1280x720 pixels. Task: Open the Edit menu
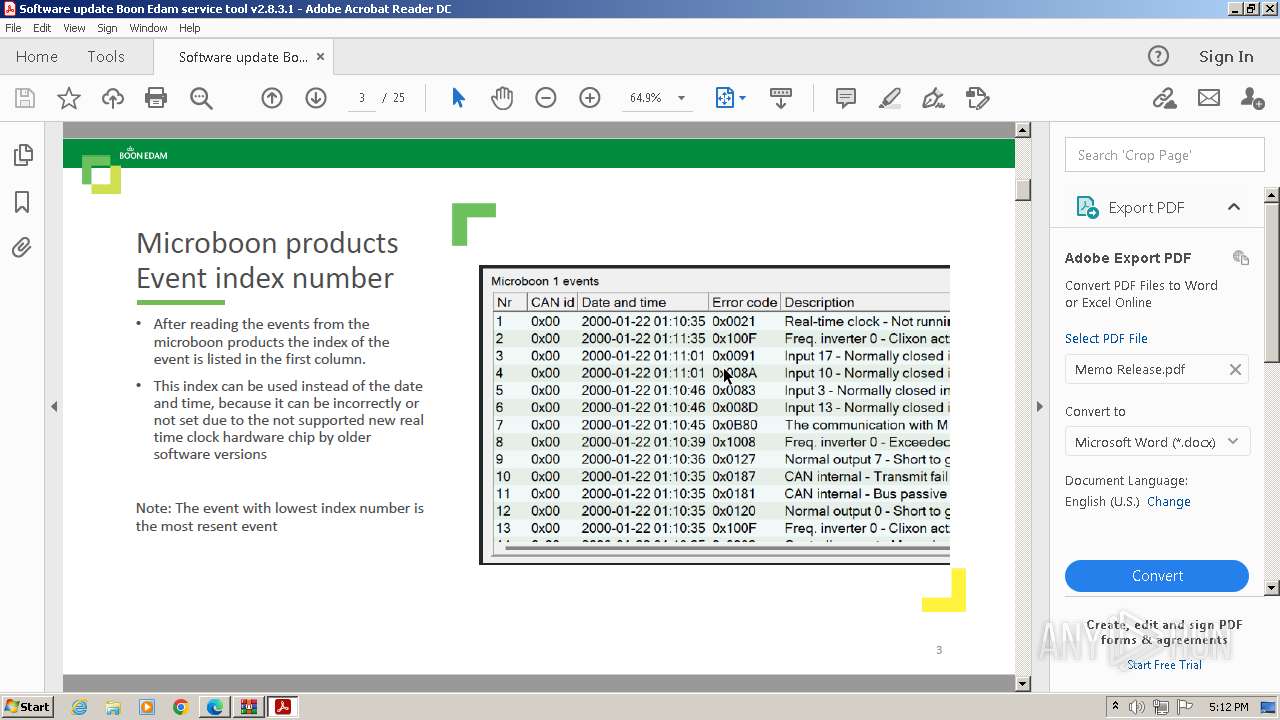[x=42, y=28]
